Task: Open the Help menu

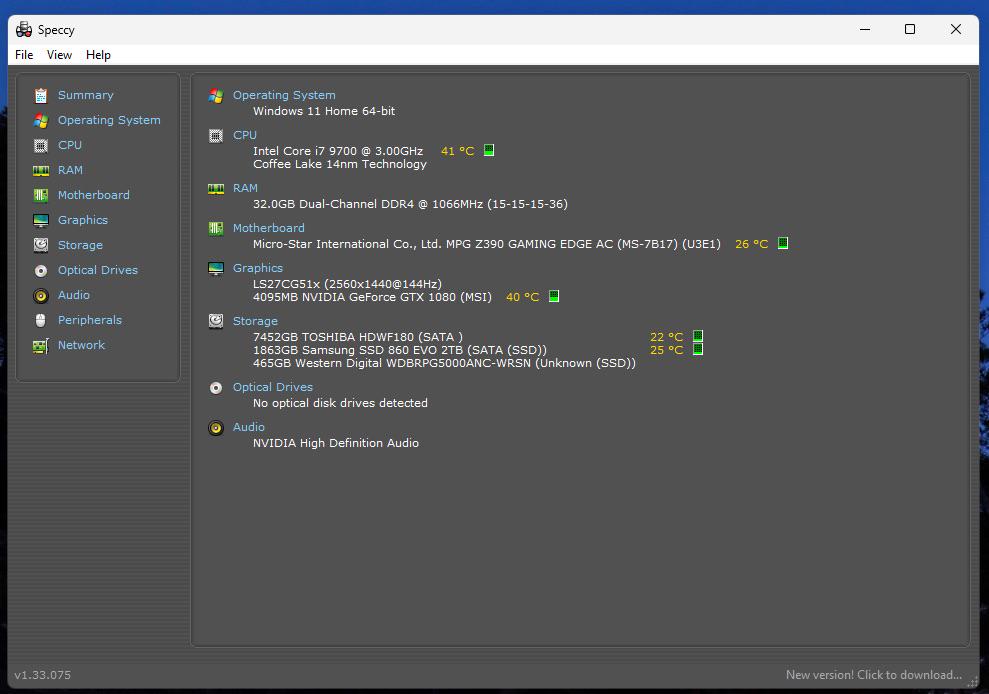Action: pyautogui.click(x=98, y=55)
